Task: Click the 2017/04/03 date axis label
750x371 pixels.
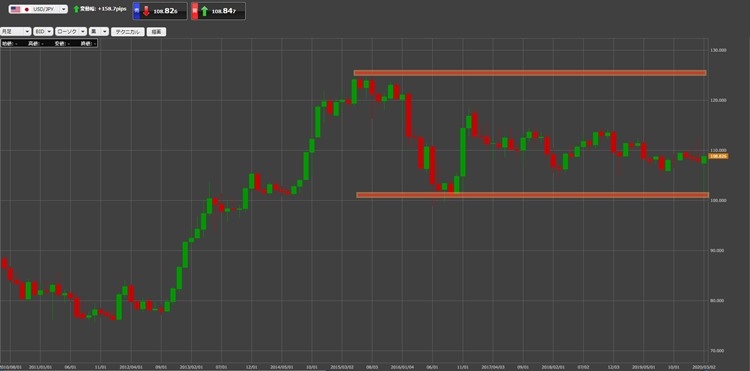Action: 493,368
